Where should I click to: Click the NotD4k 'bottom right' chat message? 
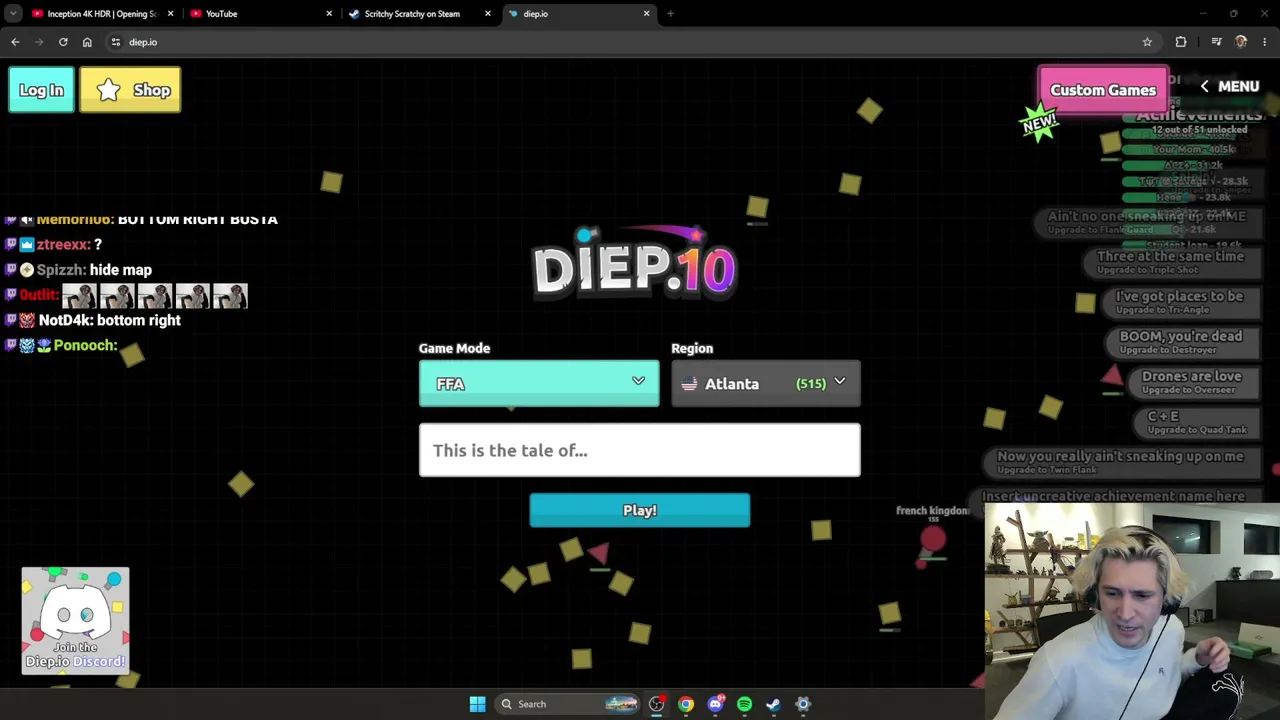[110, 320]
